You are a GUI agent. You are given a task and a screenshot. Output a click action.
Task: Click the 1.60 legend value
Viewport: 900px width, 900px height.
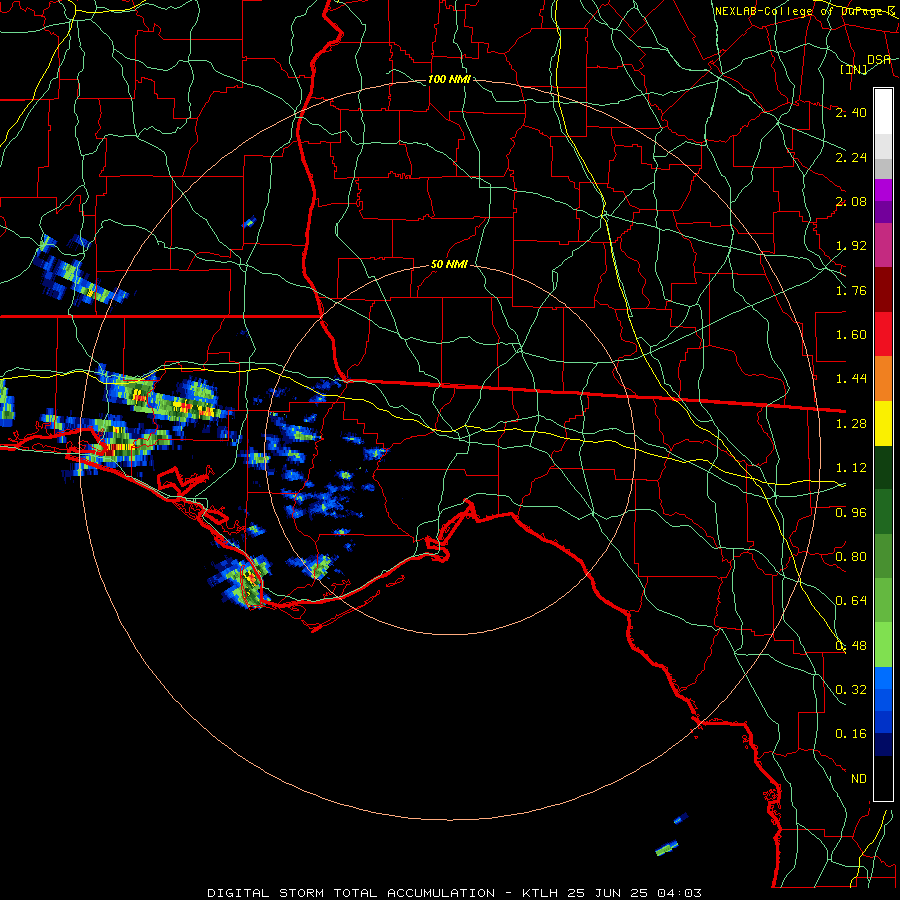851,335
